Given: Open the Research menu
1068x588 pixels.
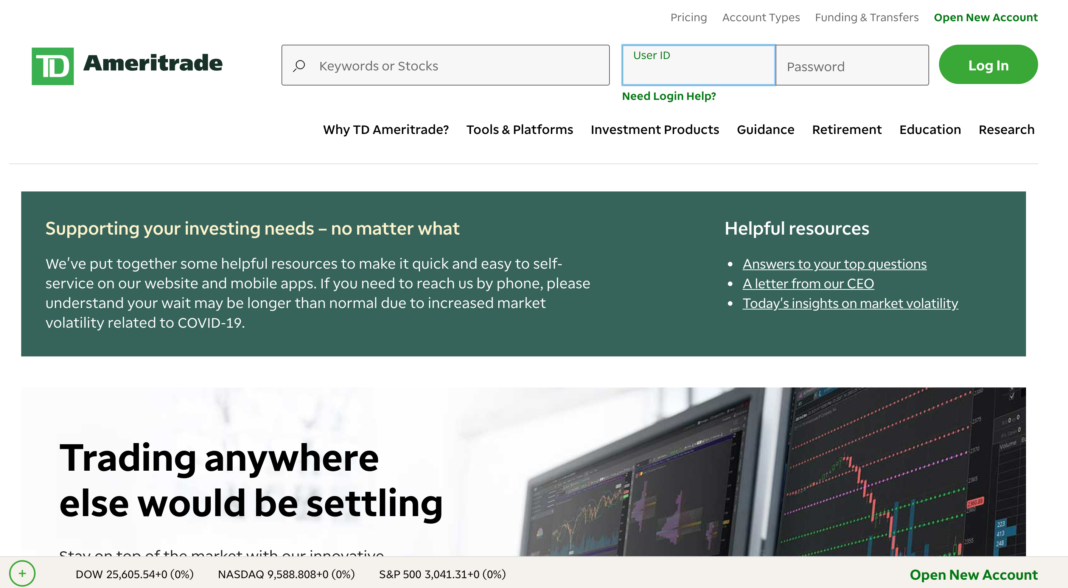Looking at the screenshot, I should click(x=1006, y=129).
